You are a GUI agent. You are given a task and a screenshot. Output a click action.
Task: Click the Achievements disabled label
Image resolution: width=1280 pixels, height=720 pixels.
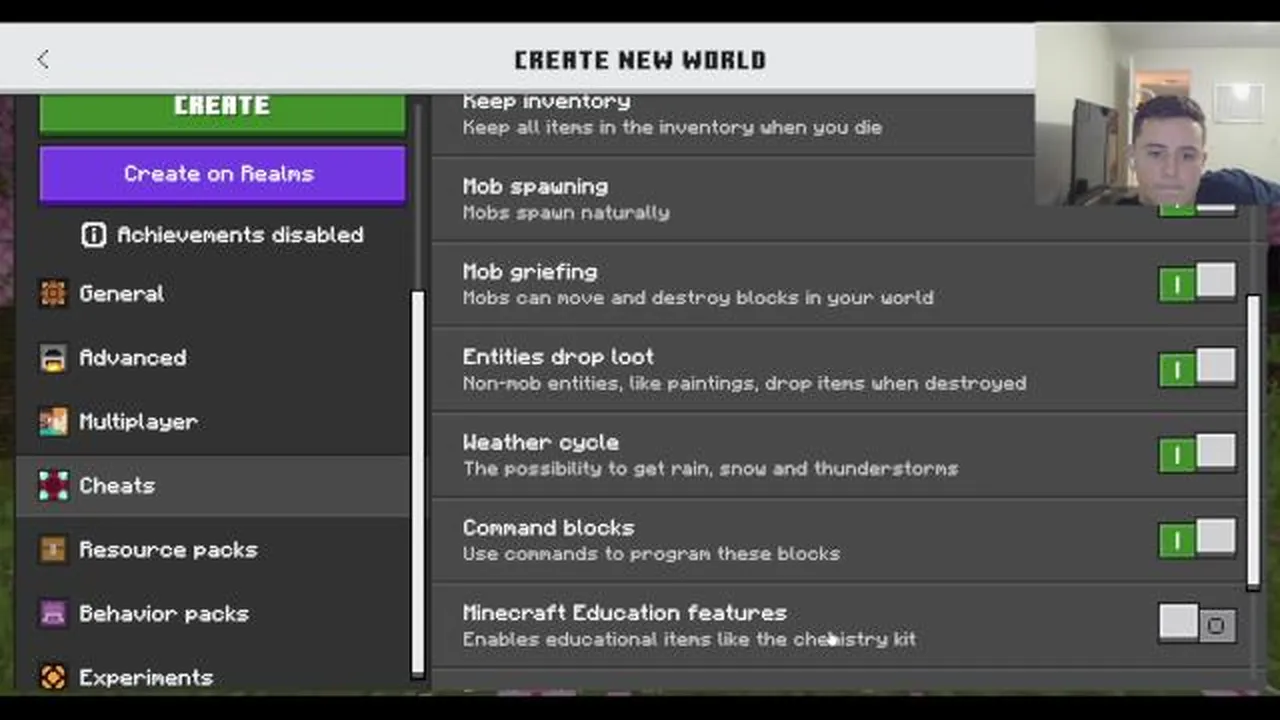[x=240, y=235]
